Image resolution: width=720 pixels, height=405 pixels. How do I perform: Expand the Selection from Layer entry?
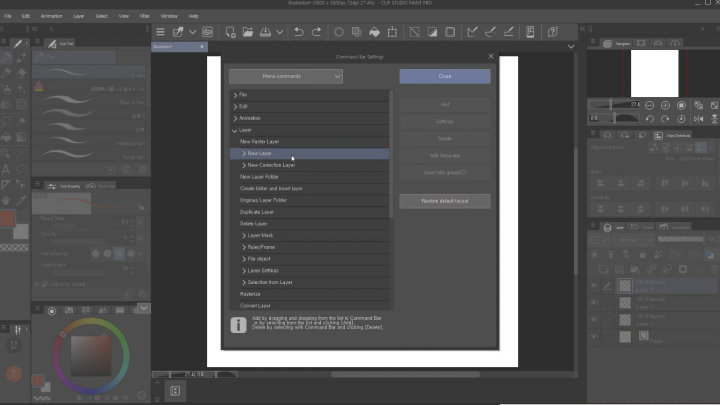(x=244, y=282)
